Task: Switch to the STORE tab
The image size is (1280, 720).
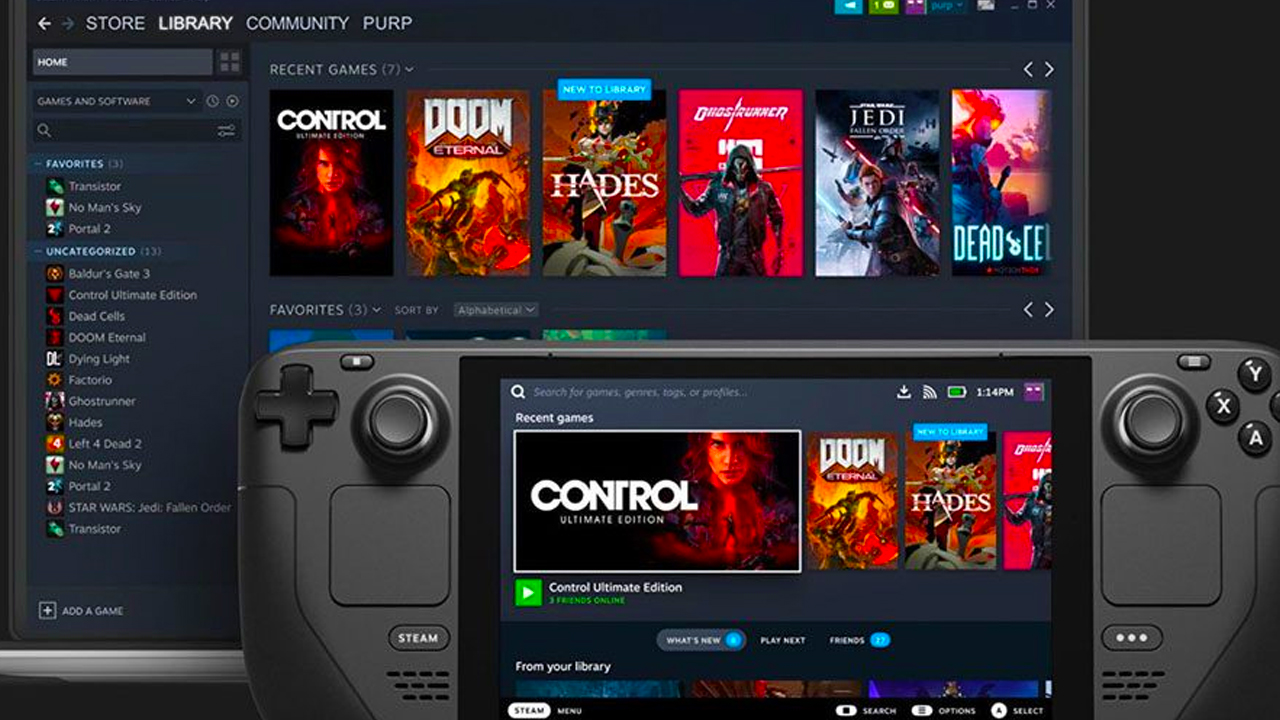Action: click(x=114, y=23)
